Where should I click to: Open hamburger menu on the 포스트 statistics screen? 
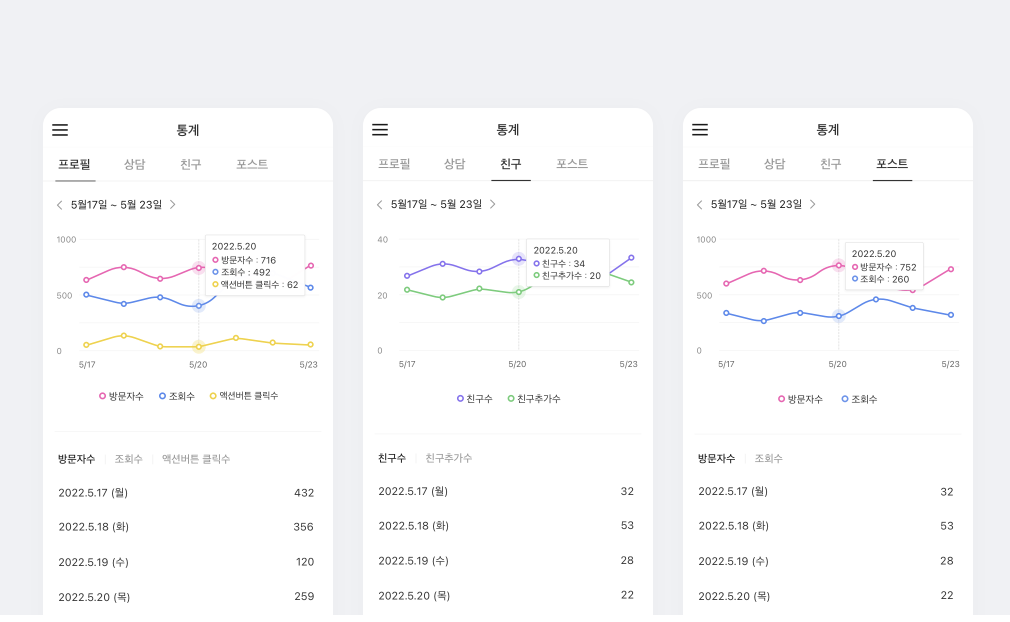[699, 129]
